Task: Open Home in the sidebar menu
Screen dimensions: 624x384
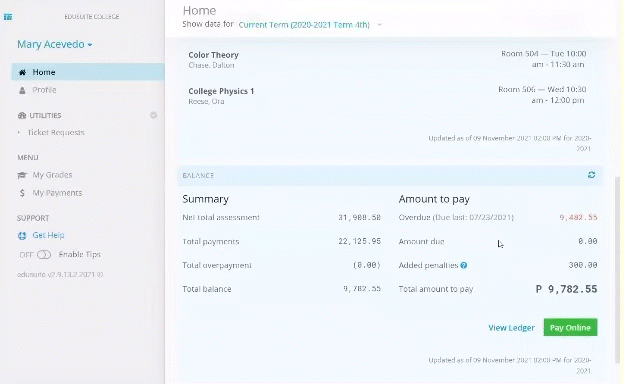Action: pos(88,72)
